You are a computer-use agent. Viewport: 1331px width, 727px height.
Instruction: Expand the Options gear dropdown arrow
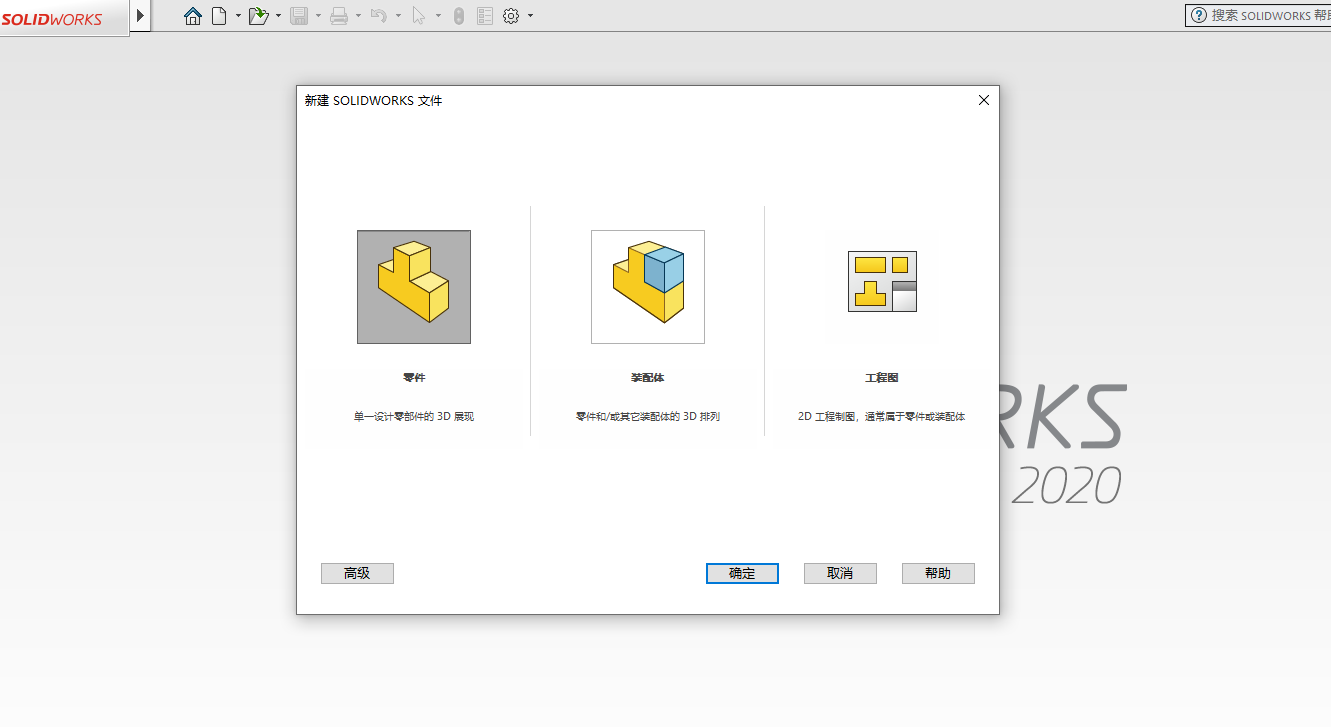pos(530,16)
